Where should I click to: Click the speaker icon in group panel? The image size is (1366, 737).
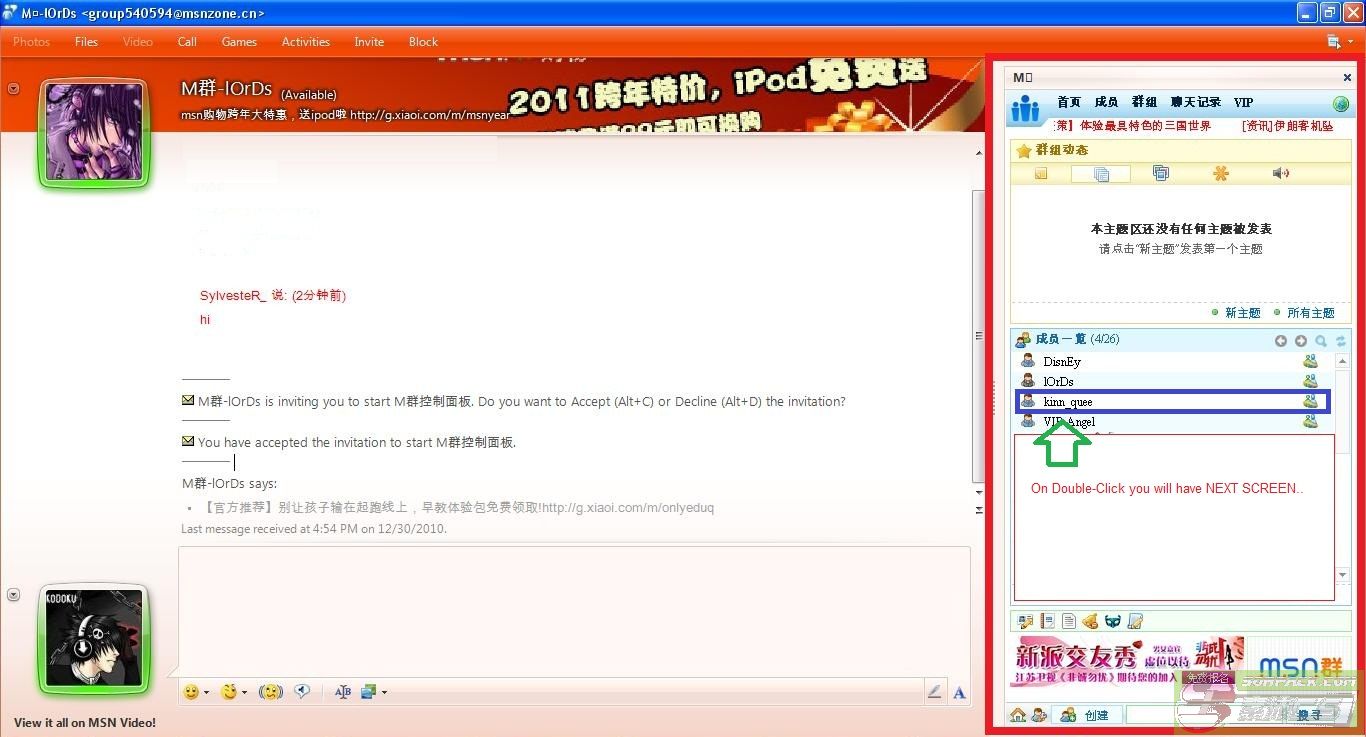(1280, 174)
